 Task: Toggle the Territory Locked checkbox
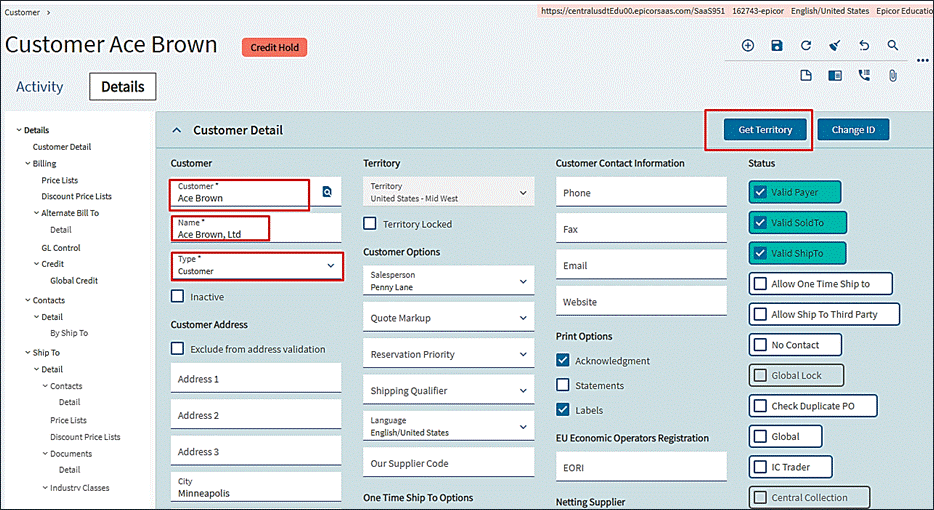click(x=370, y=223)
